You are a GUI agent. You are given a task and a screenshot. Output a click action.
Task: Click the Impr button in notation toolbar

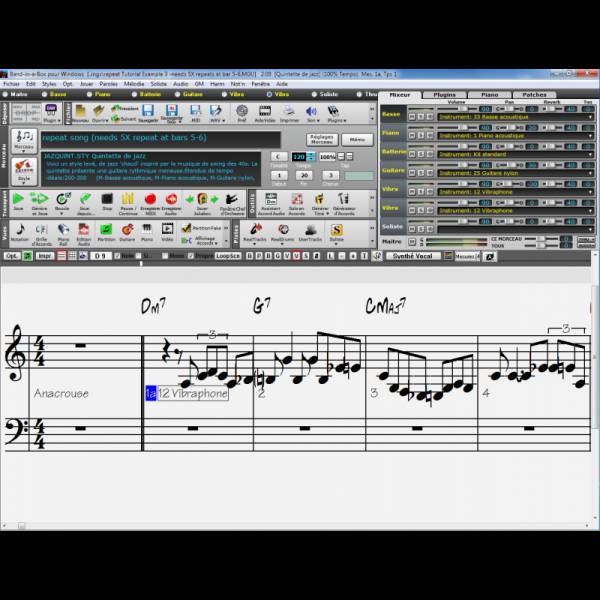point(44,256)
